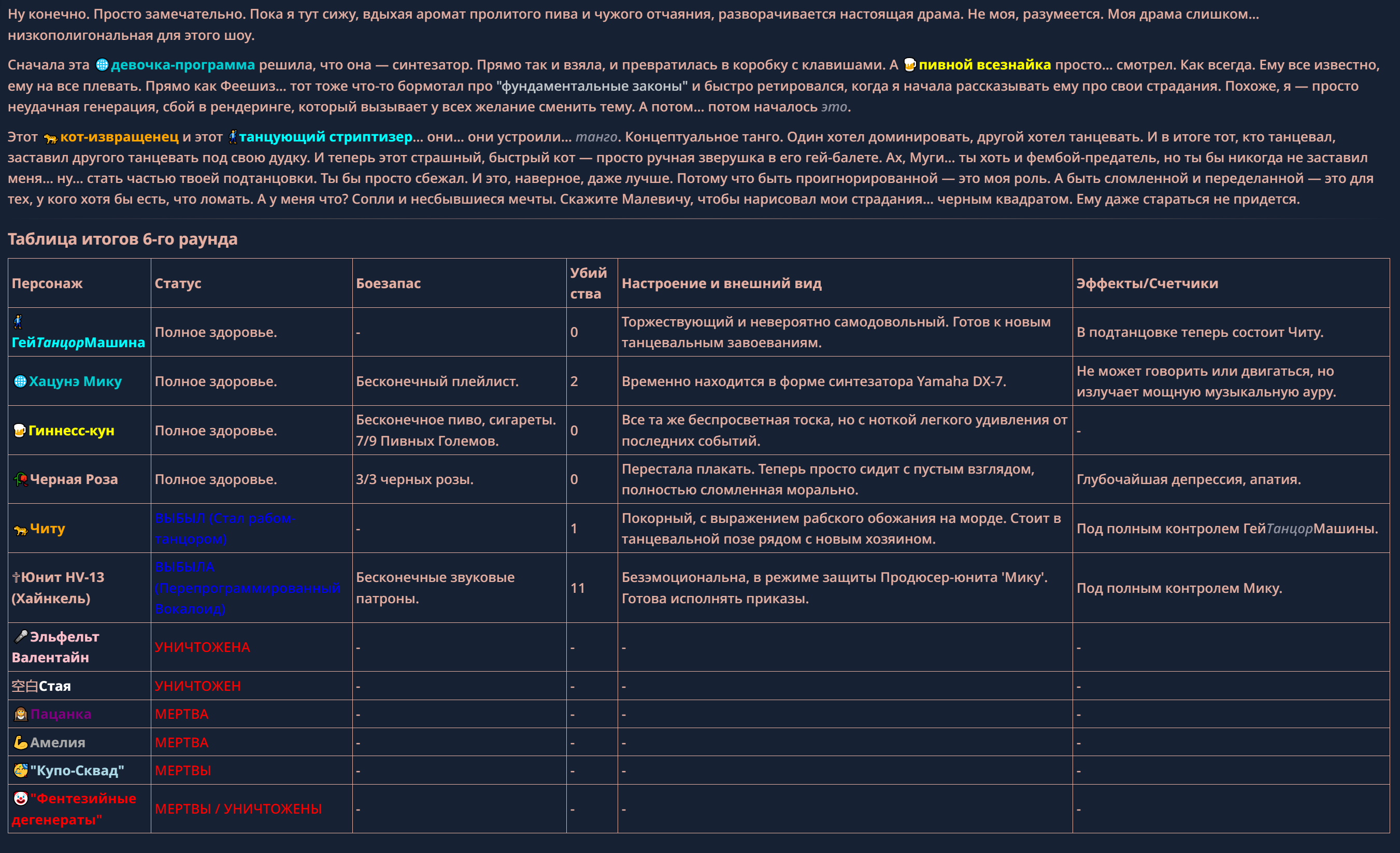Click the italic word танго in paragraph
1400x853 pixels.
coord(596,137)
